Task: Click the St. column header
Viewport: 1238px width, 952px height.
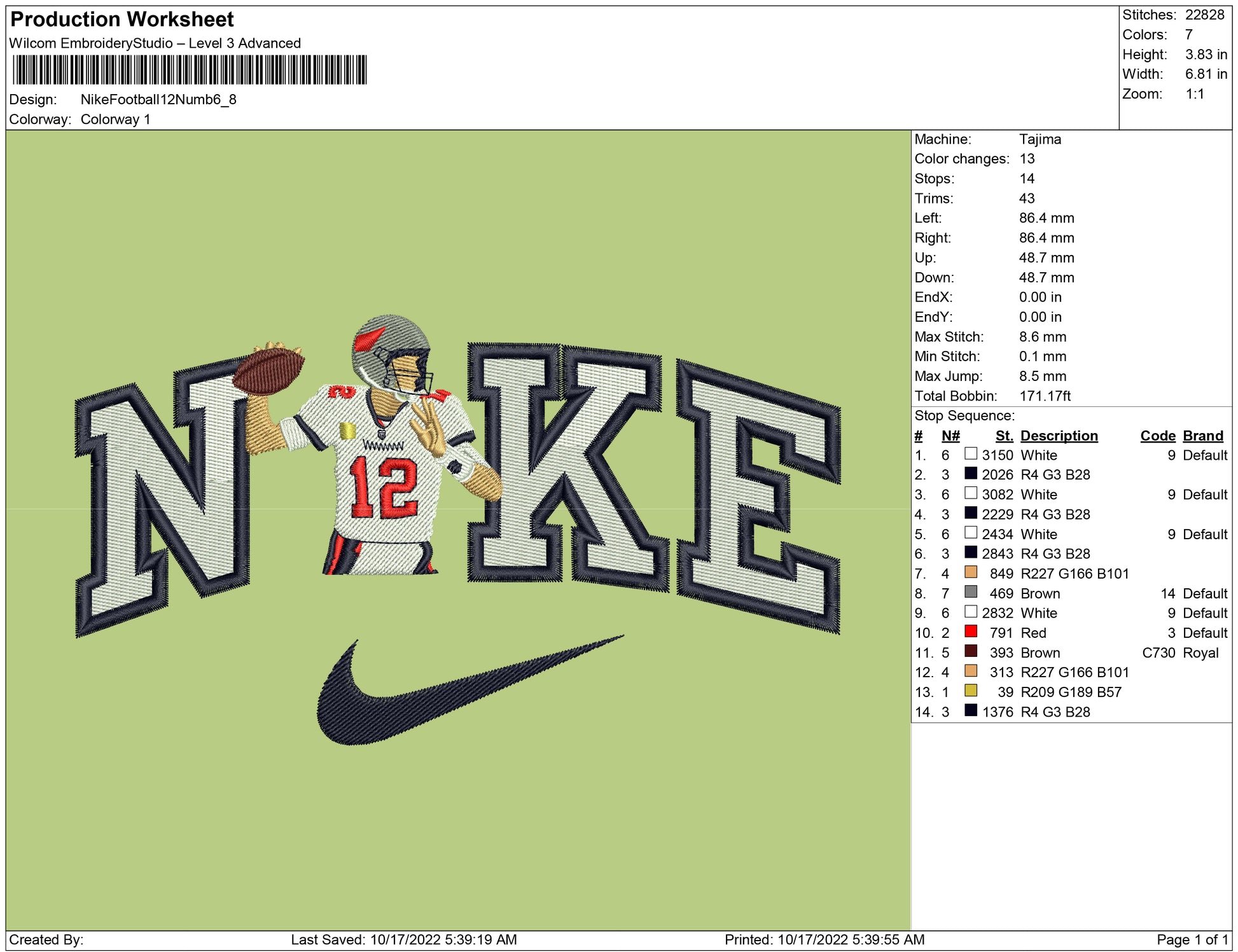Action: coord(1004,436)
